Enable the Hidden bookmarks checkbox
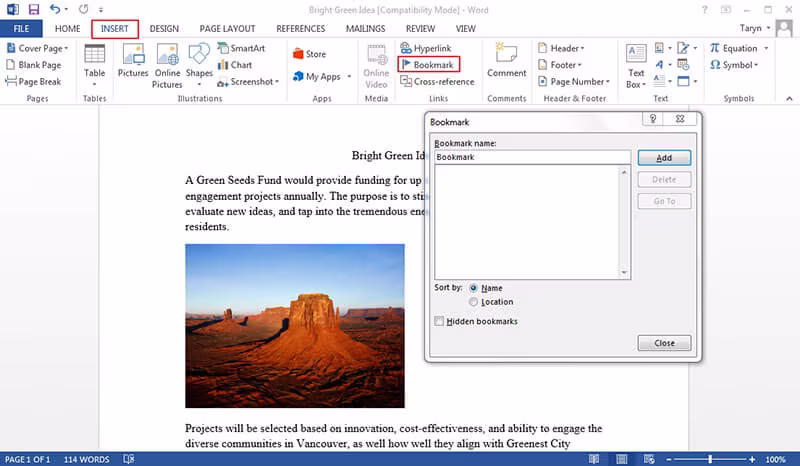Image resolution: width=800 pixels, height=466 pixels. 439,321
